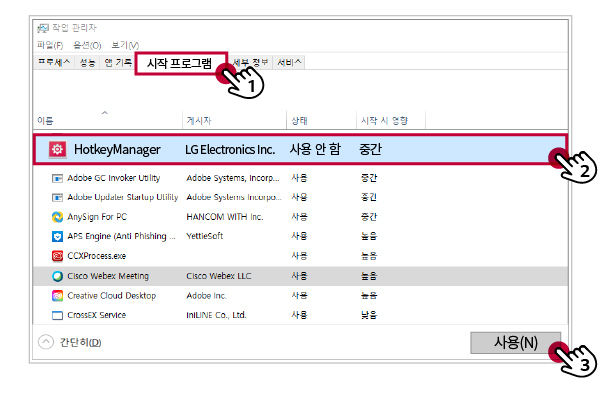Screen dimensions: 601x393
Task: Click the impact value of AnySign For PC
Action: pyautogui.click(x=369, y=217)
